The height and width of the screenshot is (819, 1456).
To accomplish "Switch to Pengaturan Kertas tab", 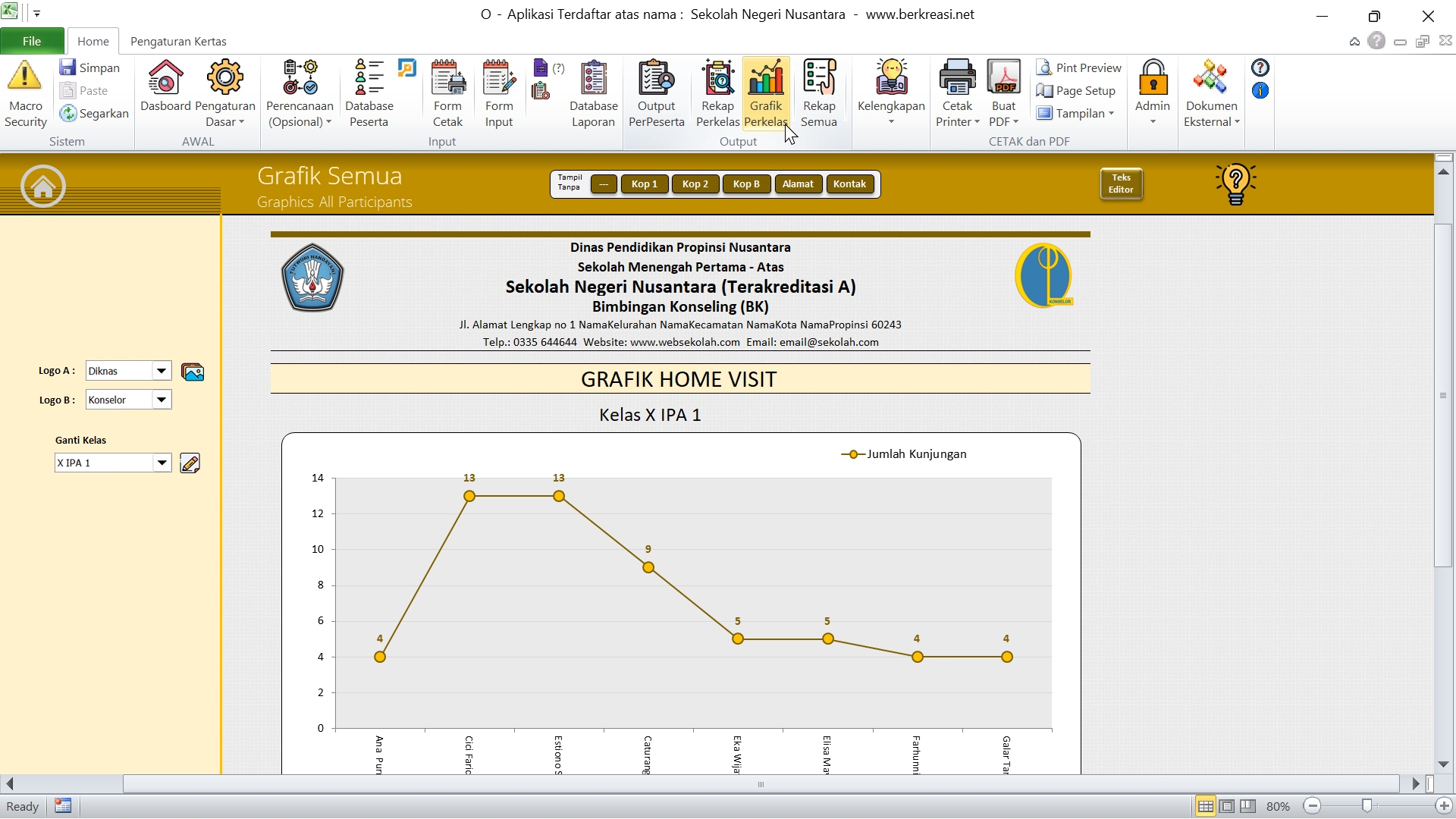I will coord(178,42).
